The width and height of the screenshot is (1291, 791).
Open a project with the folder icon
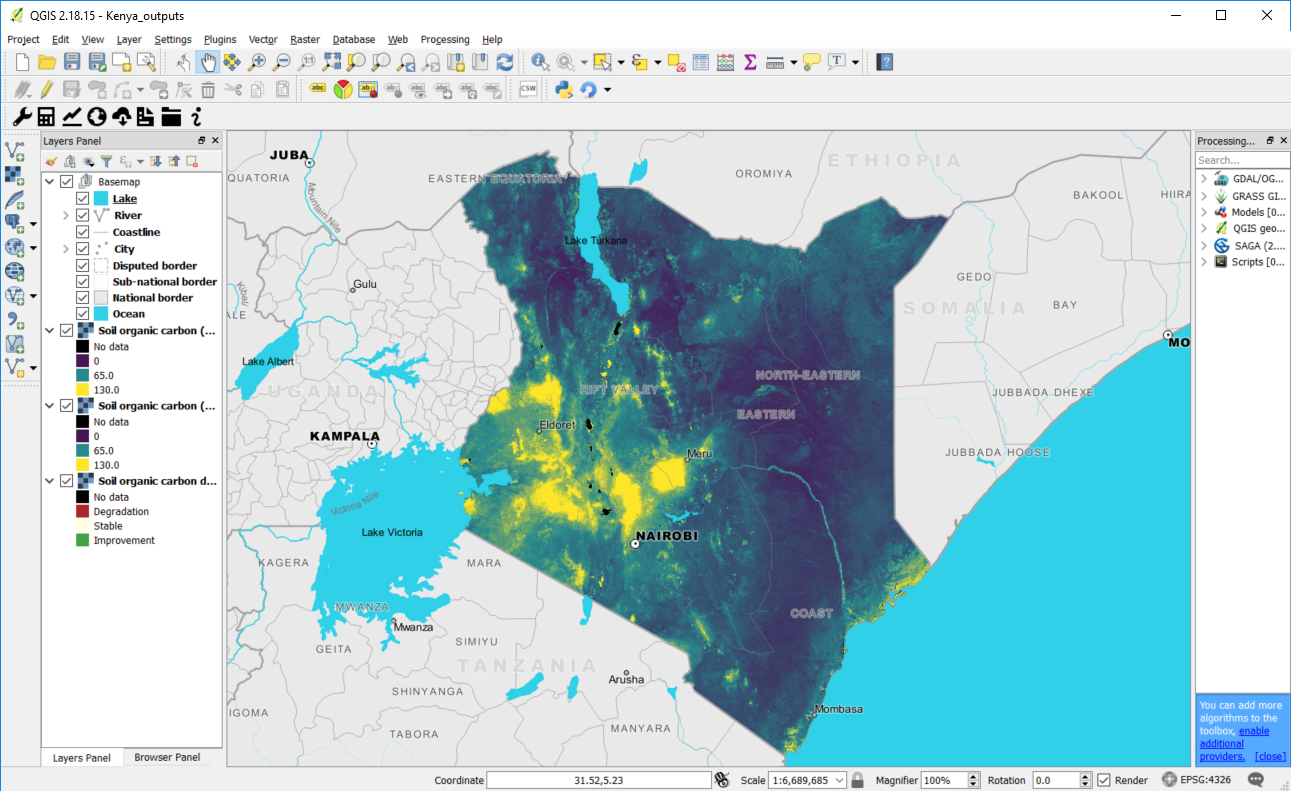tap(46, 62)
